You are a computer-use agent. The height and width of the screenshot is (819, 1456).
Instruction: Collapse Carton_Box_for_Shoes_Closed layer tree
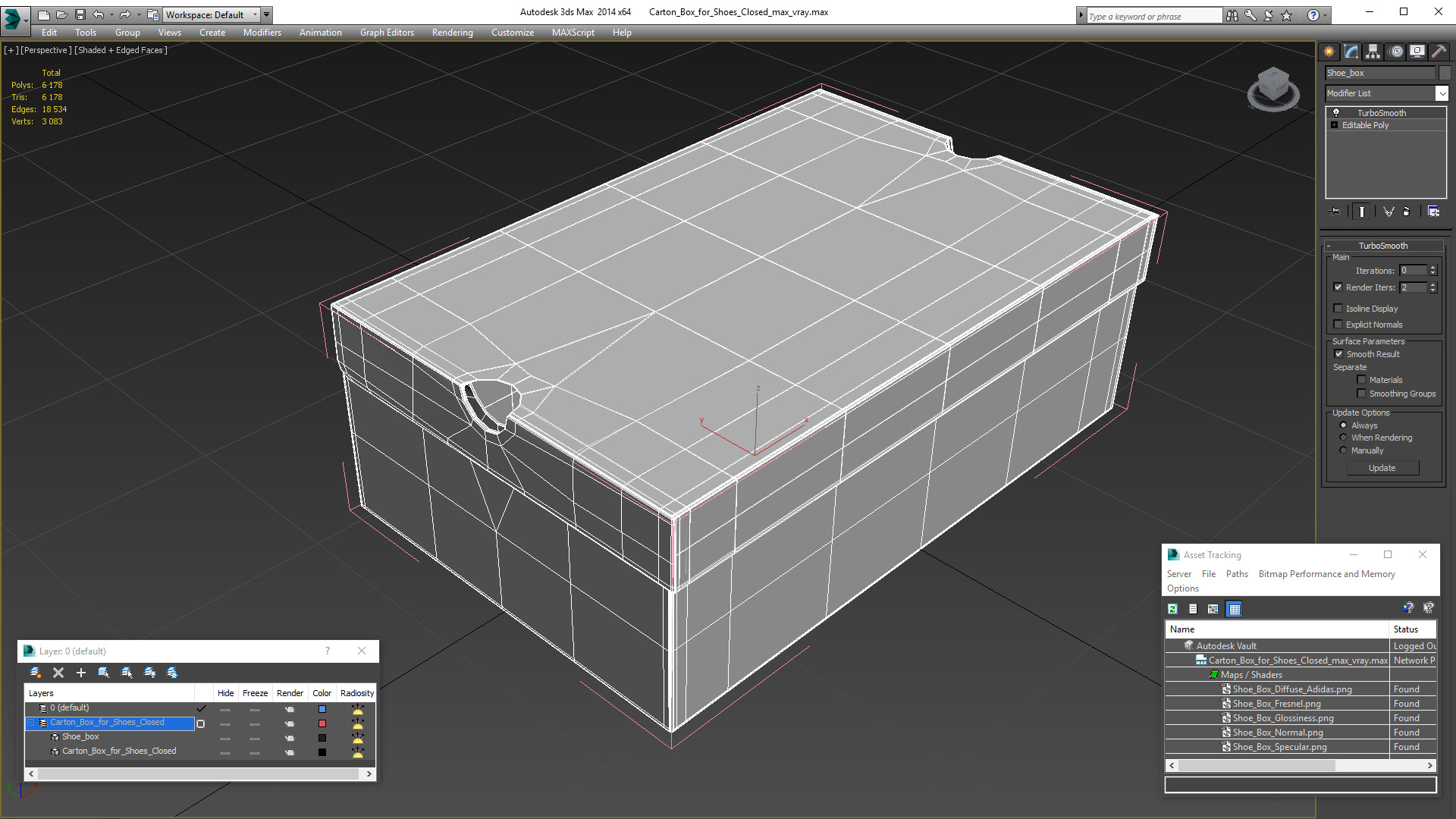tap(31, 723)
